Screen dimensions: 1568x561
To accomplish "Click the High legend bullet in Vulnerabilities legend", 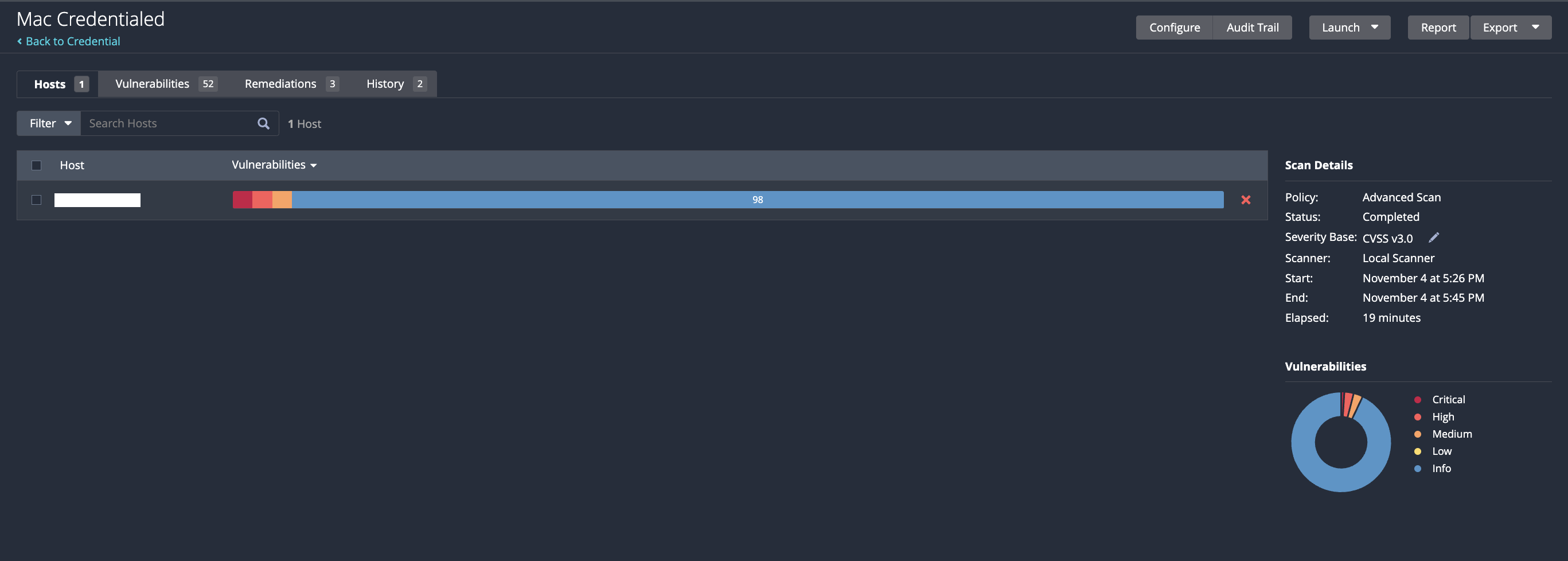I will click(1419, 416).
